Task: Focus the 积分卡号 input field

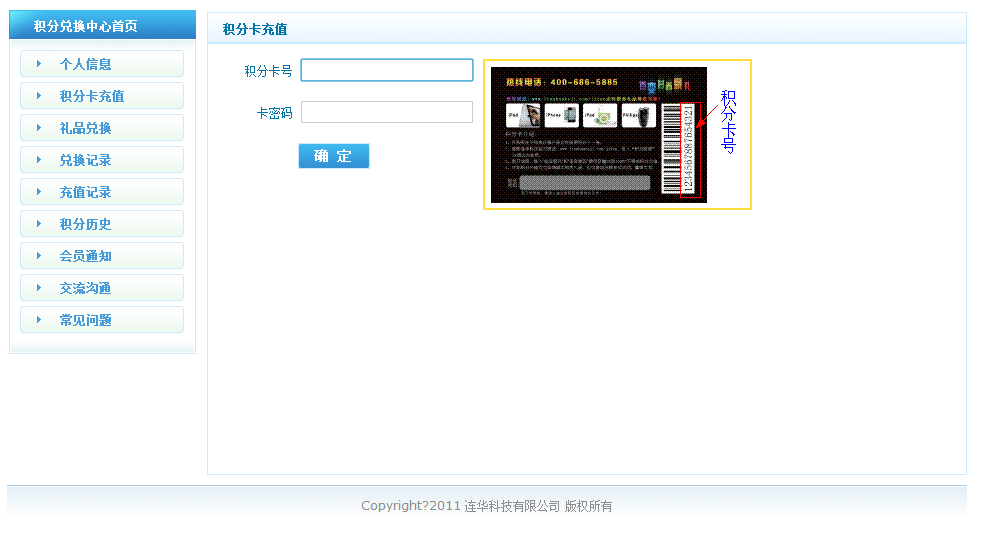Action: point(387,70)
